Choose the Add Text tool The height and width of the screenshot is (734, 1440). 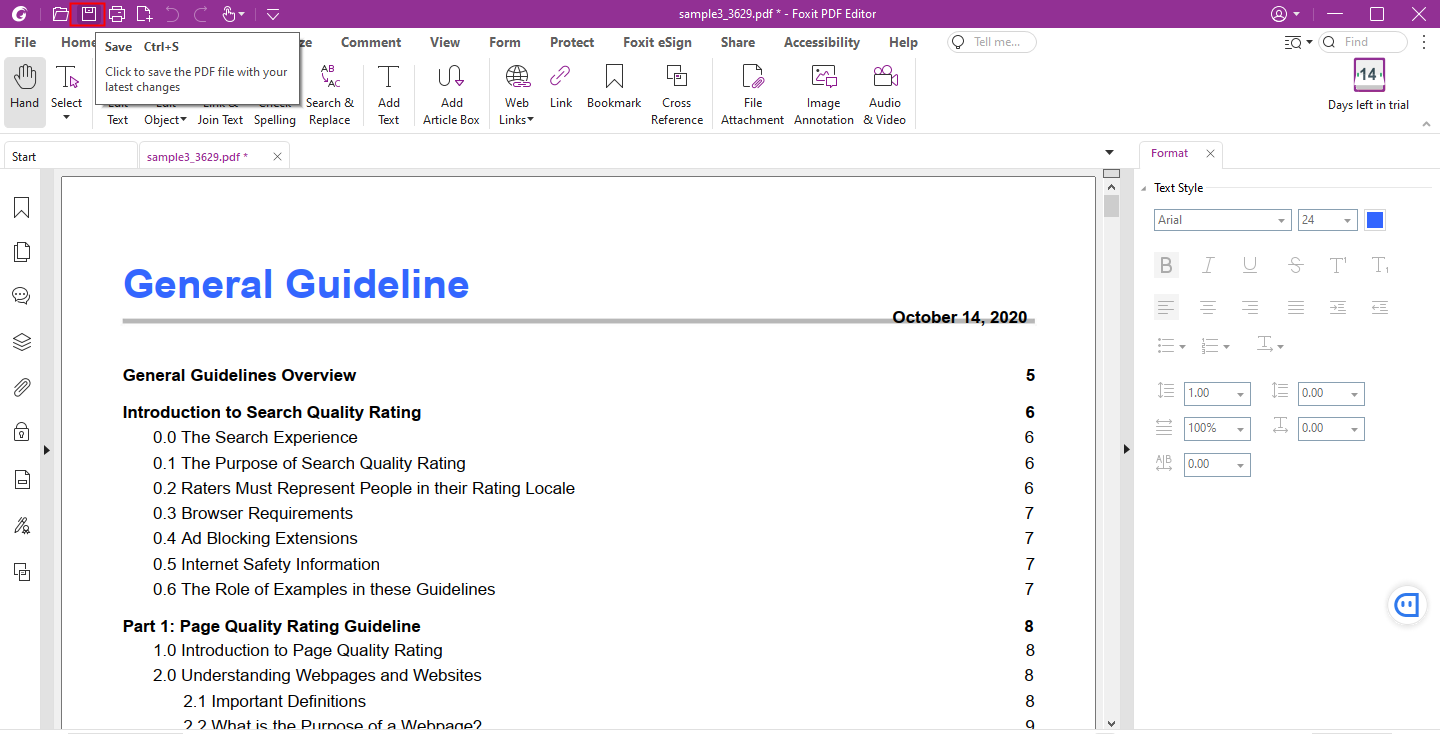click(x=389, y=96)
